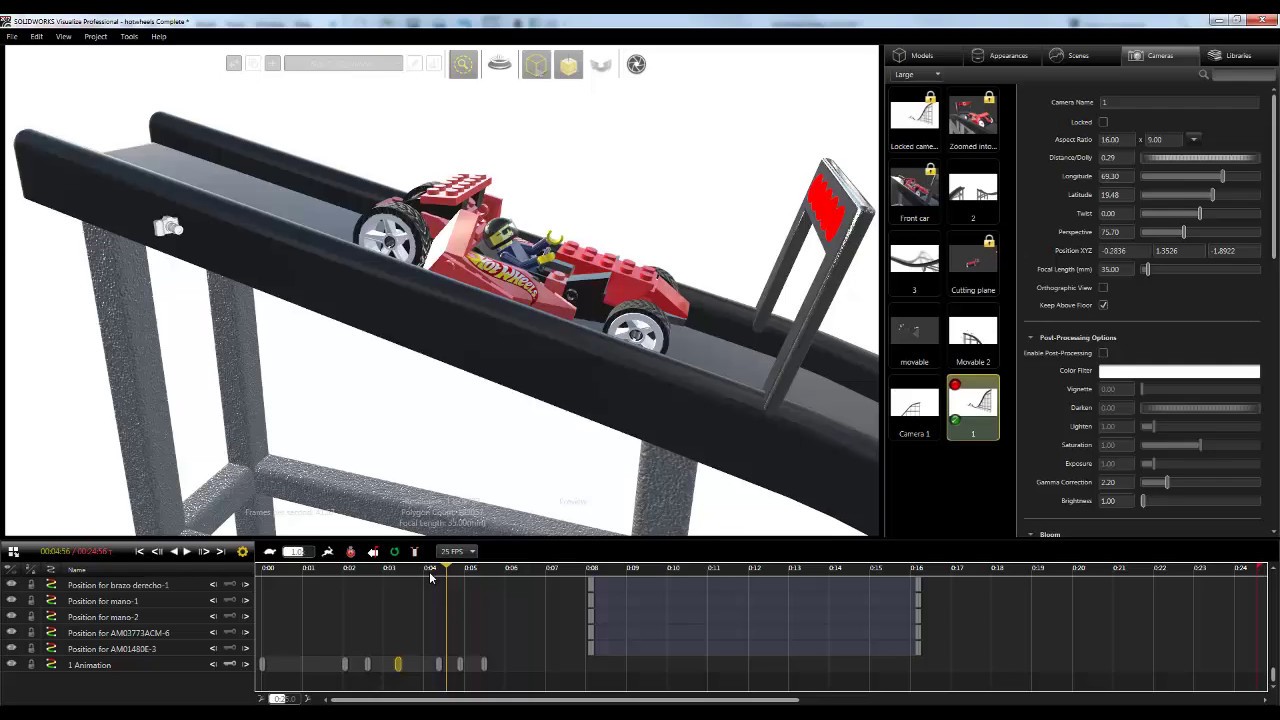Screen dimensions: 1280x720
Task: Open the Project menu
Action: (x=96, y=36)
